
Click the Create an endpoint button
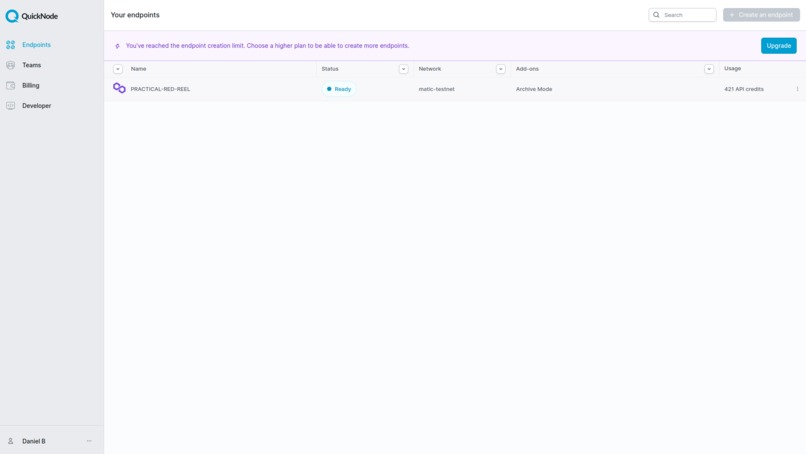click(761, 15)
